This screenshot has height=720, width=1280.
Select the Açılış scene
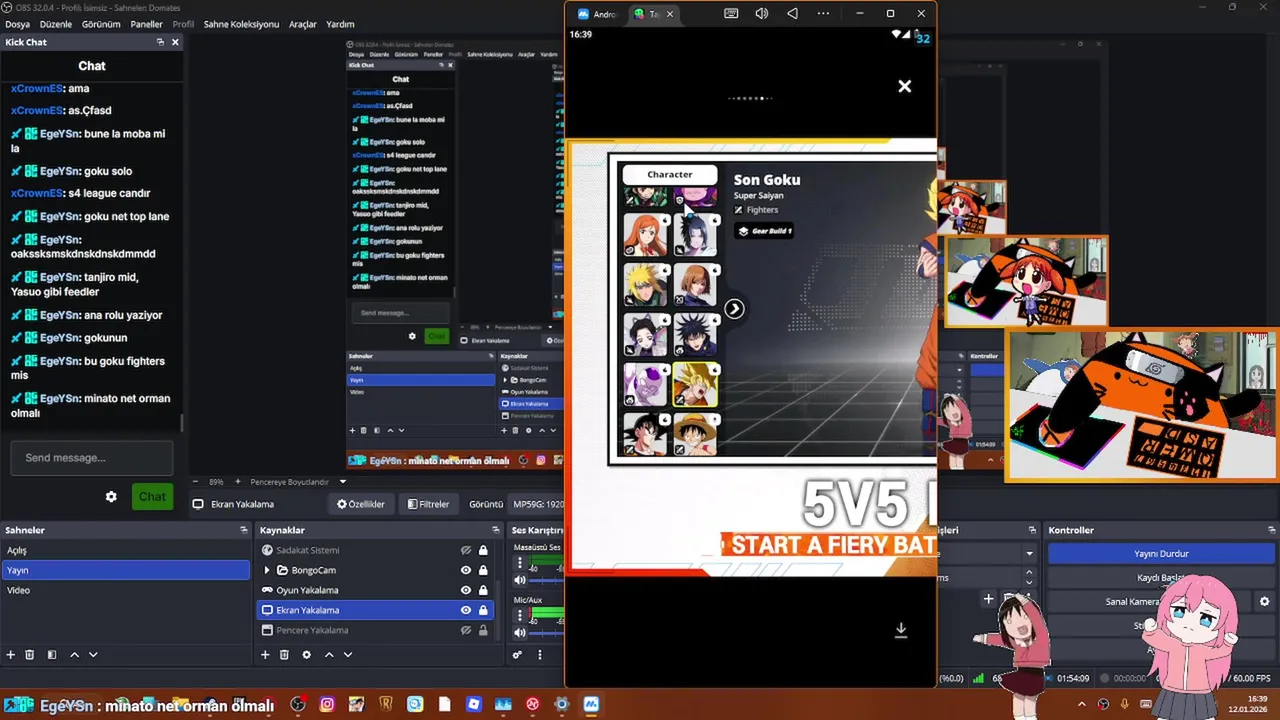(x=125, y=550)
